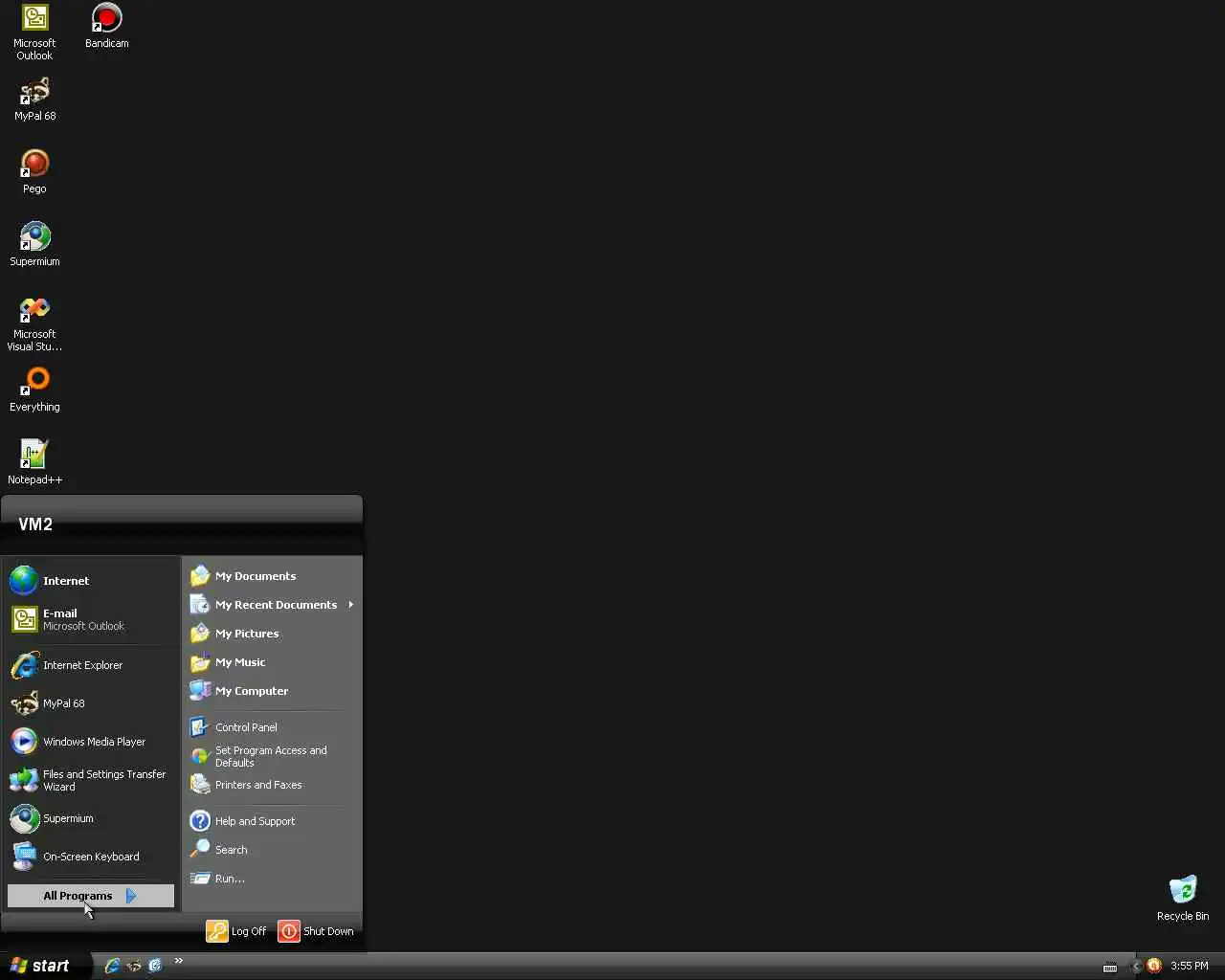Open Help and Support
The width and height of the screenshot is (1225, 980).
pos(272,821)
